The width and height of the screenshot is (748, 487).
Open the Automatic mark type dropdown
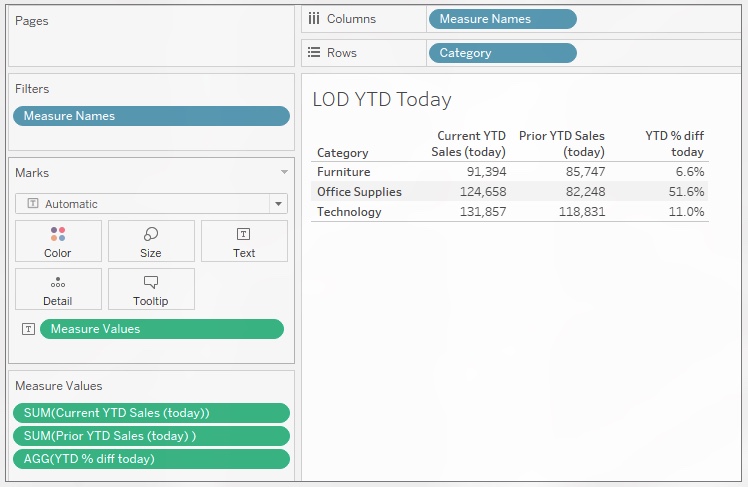pos(277,204)
